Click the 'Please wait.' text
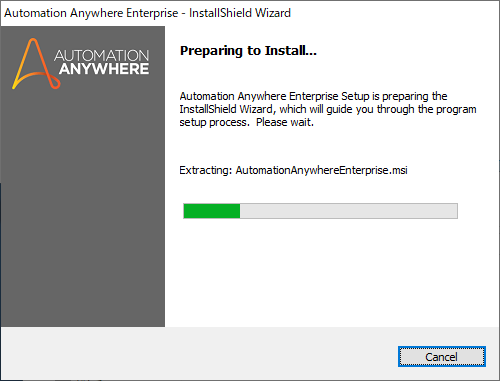Viewport: 500px width, 381px height. click(285, 122)
